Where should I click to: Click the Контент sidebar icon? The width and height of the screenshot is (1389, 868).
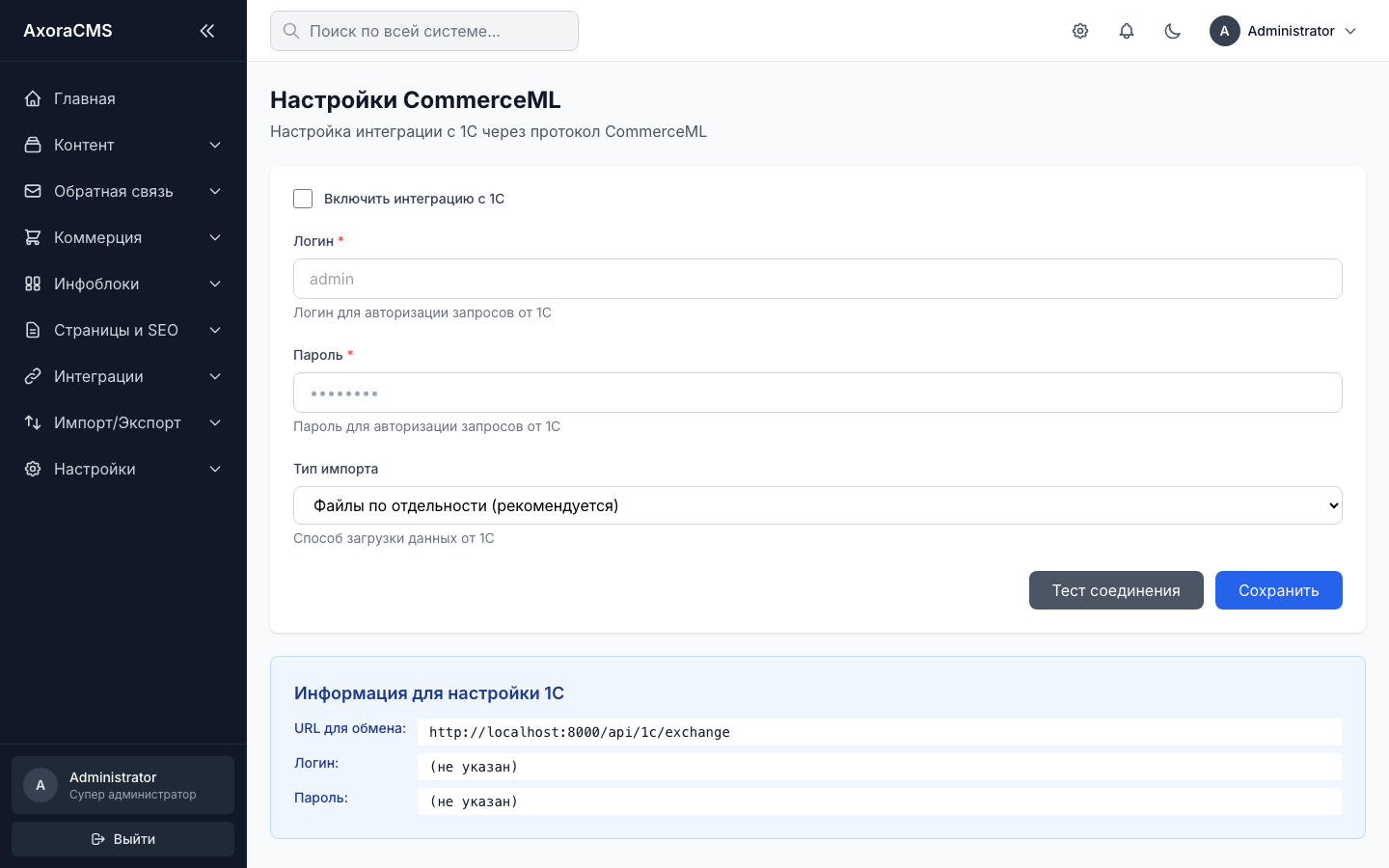33,145
